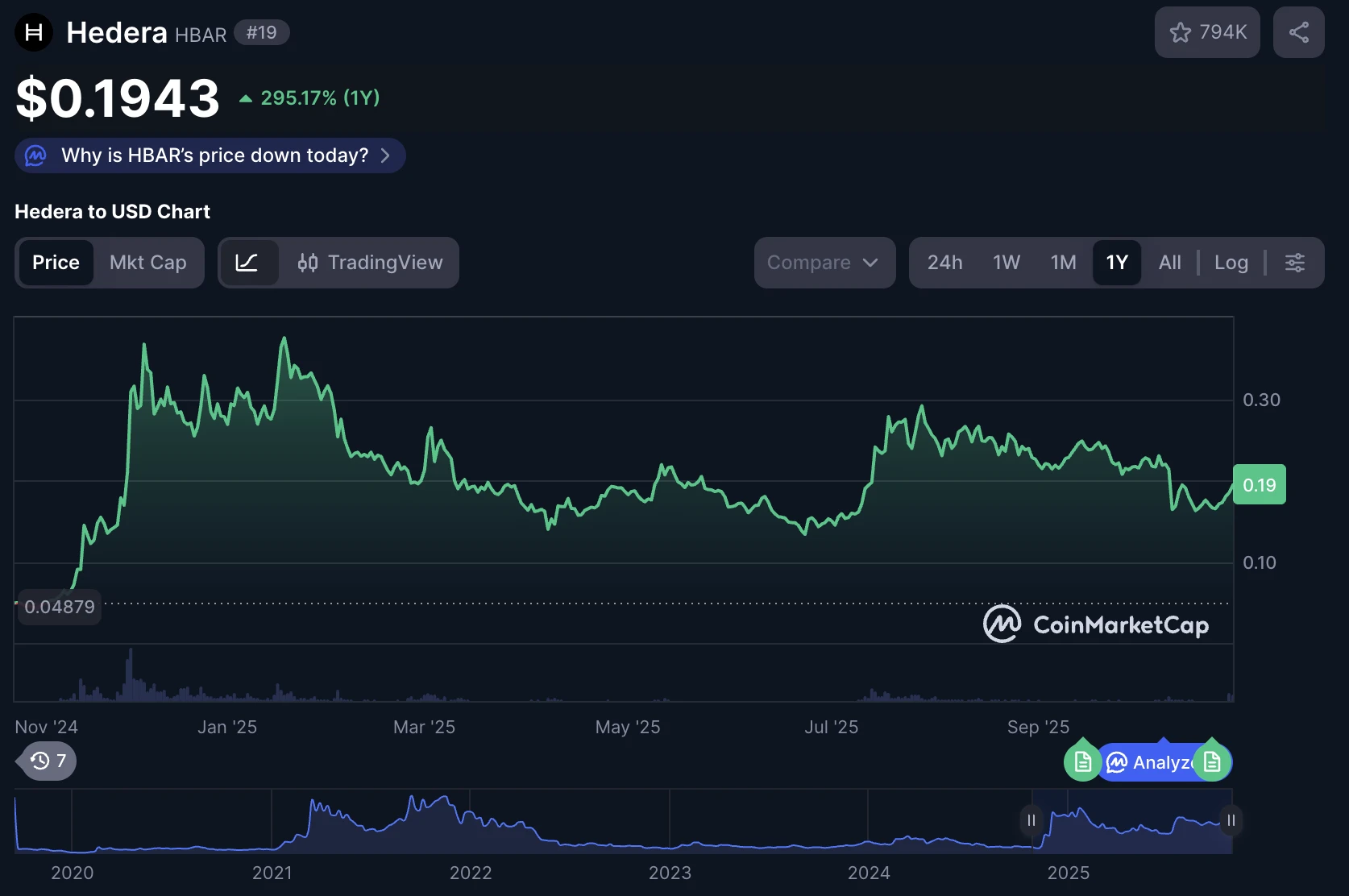This screenshot has width=1349, height=896.
Task: Add Hedera to watchlist via star icon
Action: (x=1206, y=32)
